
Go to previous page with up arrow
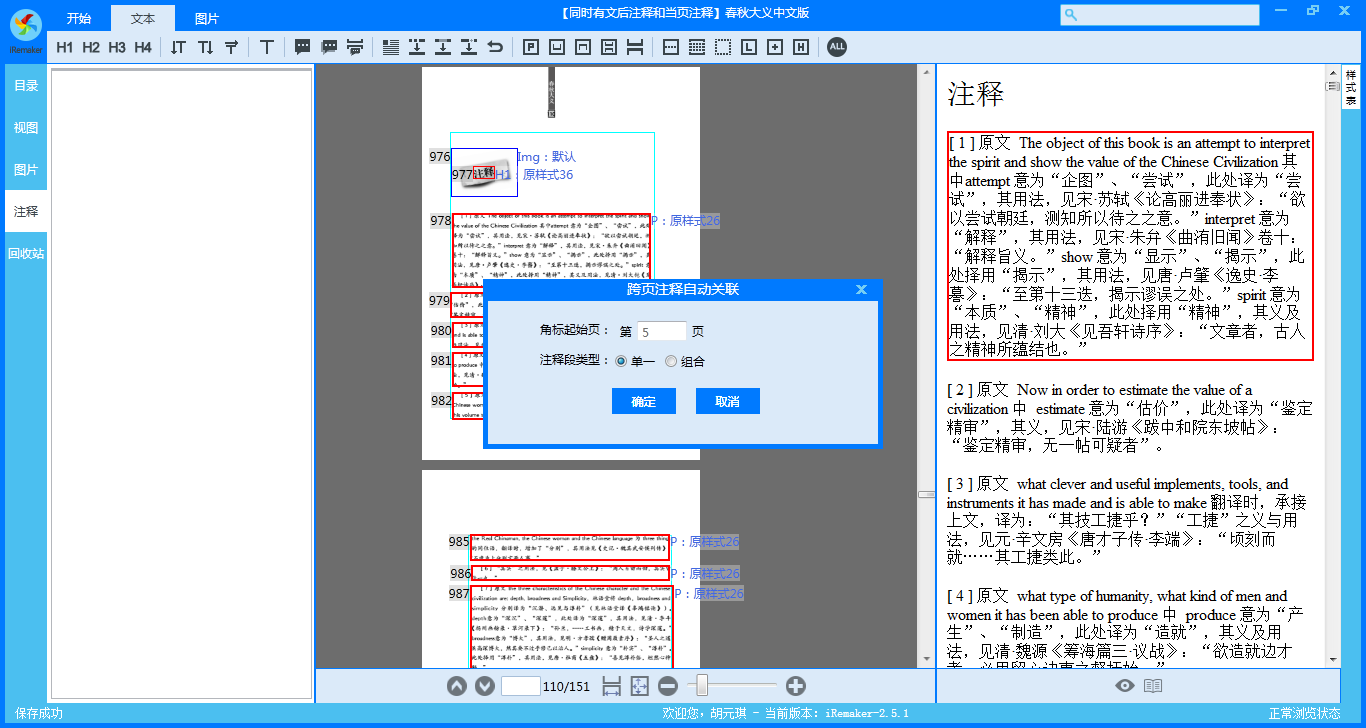(457, 686)
